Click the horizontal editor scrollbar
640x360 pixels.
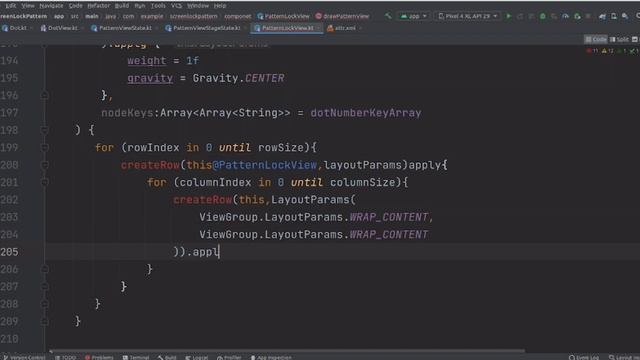click(x=288, y=350)
